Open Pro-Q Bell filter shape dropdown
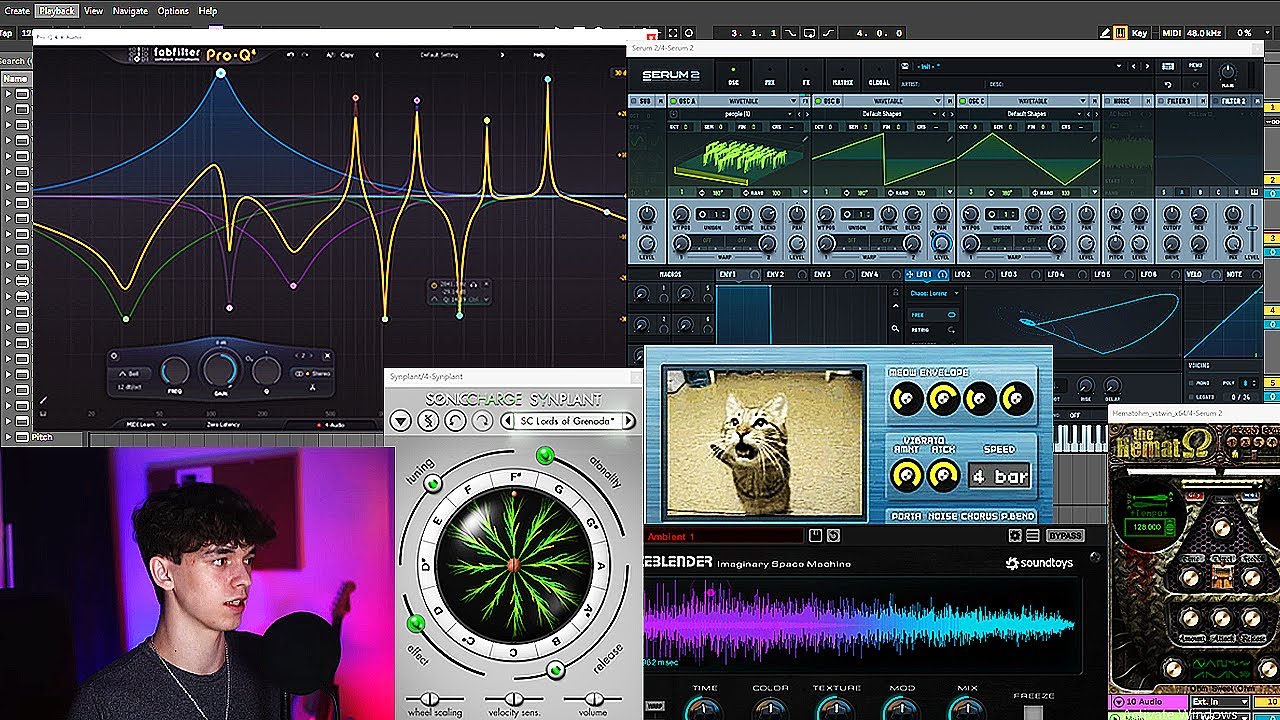 [132, 374]
